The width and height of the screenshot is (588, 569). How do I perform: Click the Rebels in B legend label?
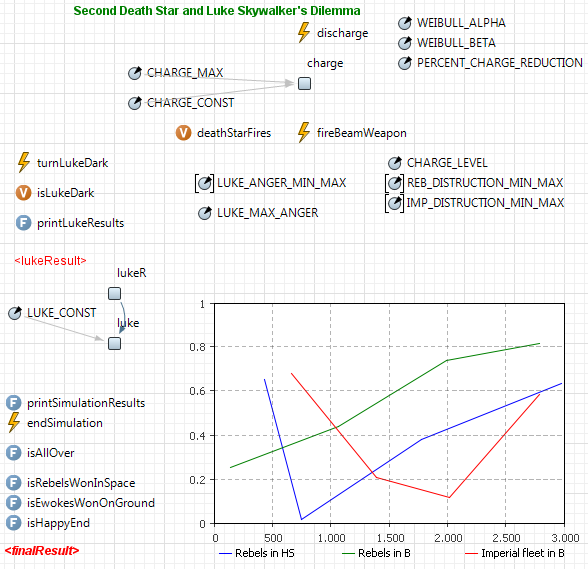coord(384,553)
